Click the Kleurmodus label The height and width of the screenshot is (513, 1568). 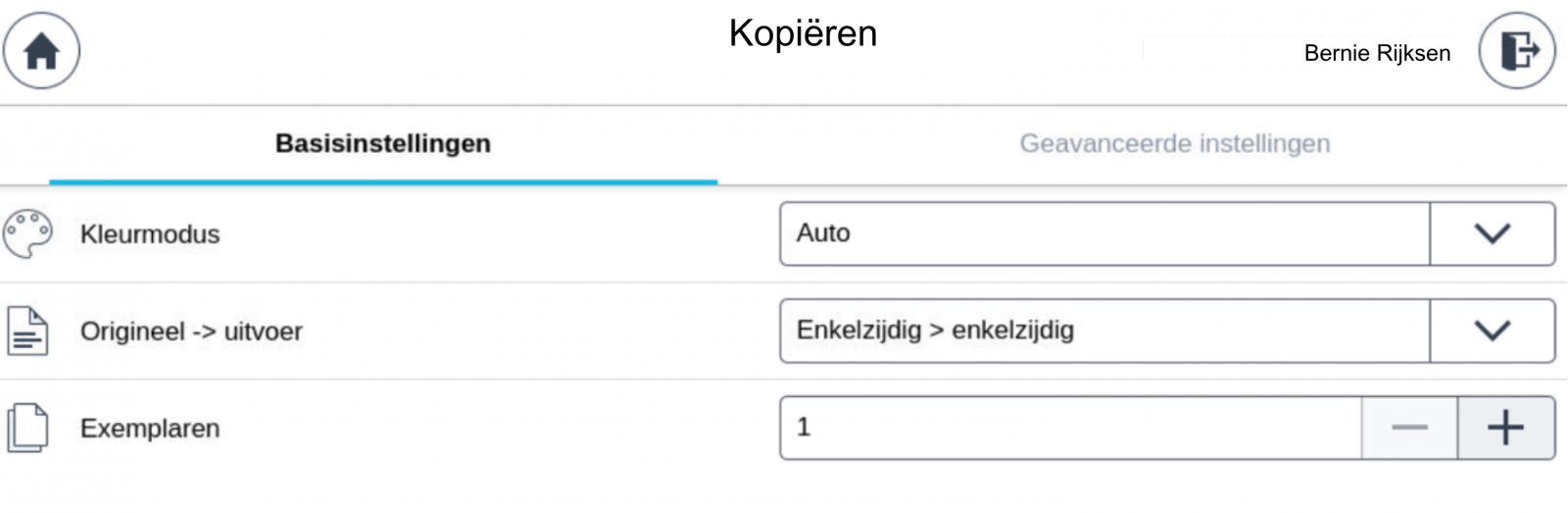click(150, 234)
